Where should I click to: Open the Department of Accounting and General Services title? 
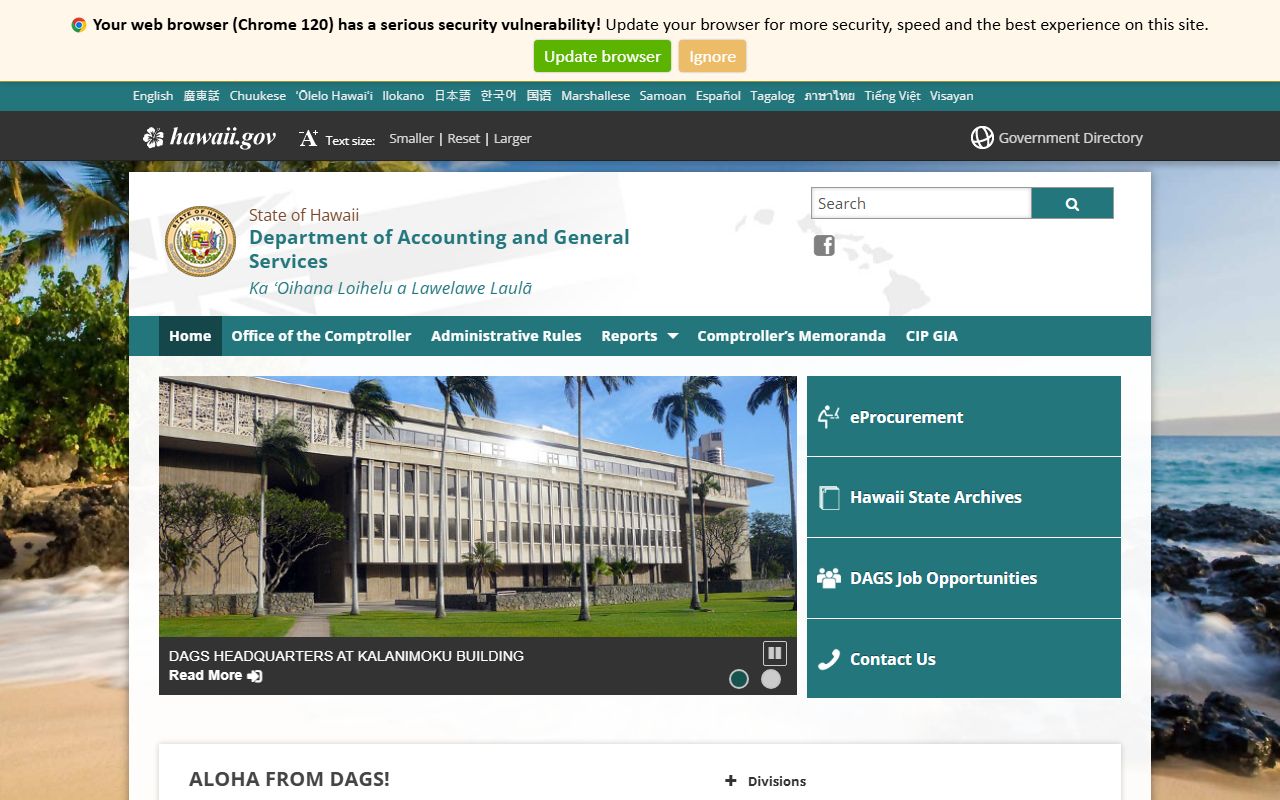(x=439, y=249)
